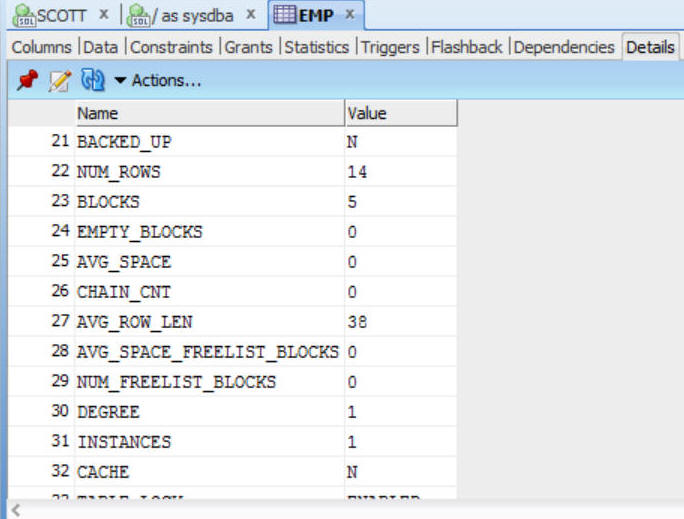Viewport: 684px width, 519px height.
Task: Click the EMP table grid icon
Action: pos(284,16)
